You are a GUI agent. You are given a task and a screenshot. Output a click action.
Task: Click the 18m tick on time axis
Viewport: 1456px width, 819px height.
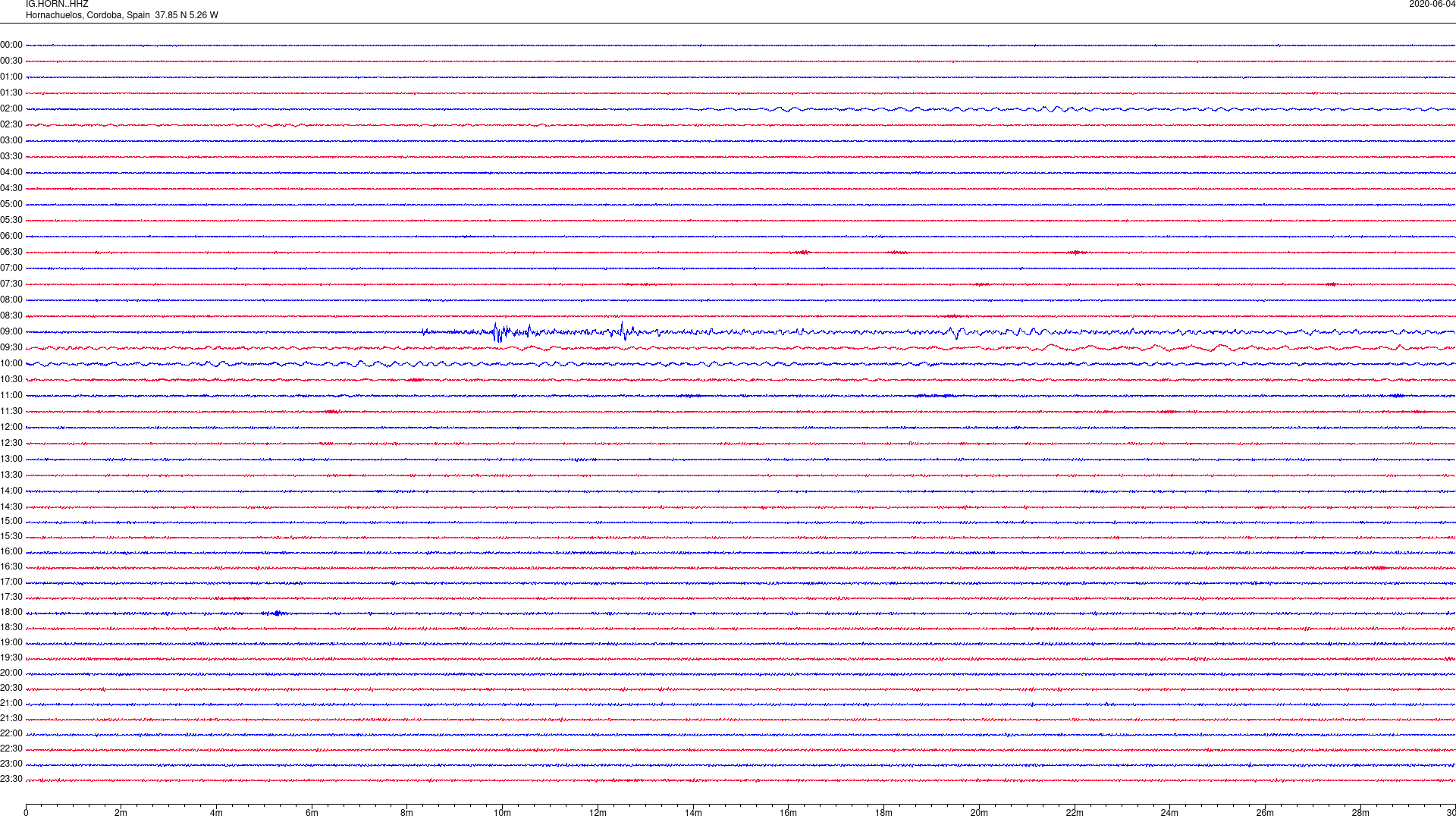click(x=883, y=813)
